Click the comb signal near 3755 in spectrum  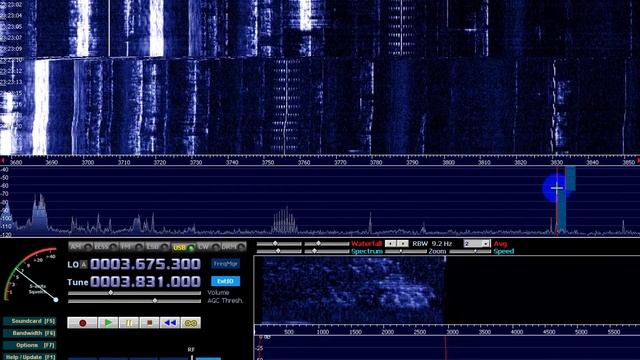tap(285, 220)
